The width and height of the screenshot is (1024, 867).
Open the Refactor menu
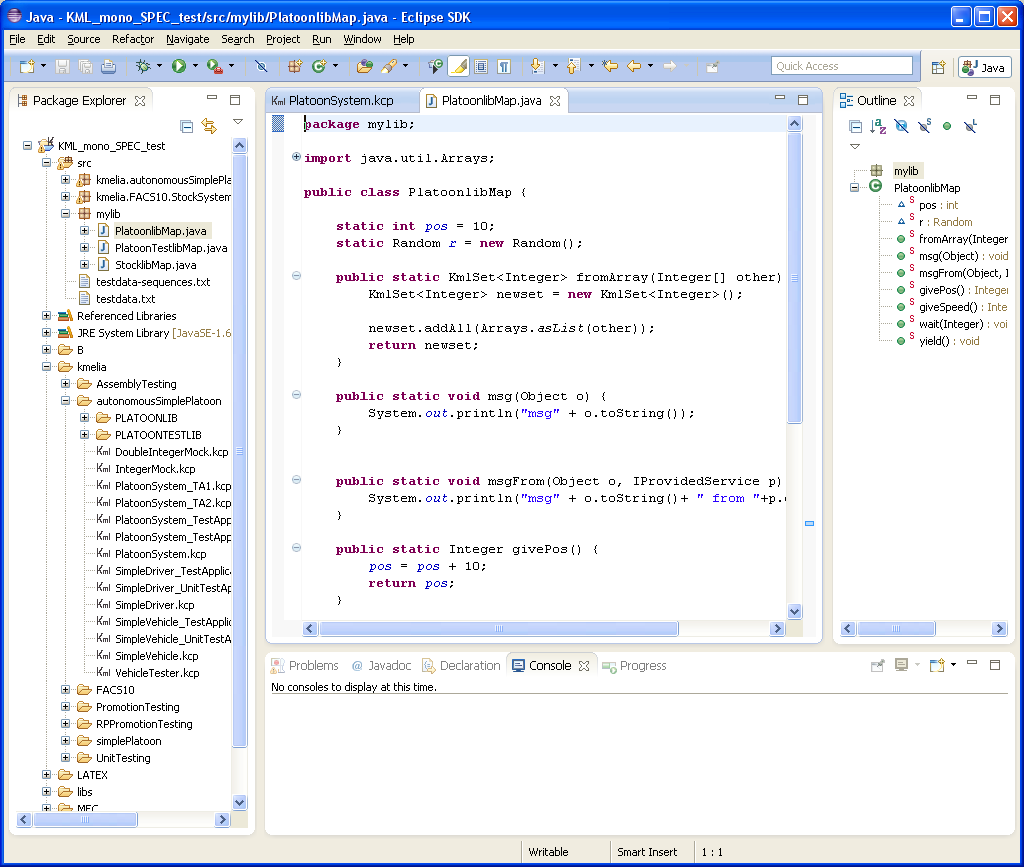click(133, 39)
